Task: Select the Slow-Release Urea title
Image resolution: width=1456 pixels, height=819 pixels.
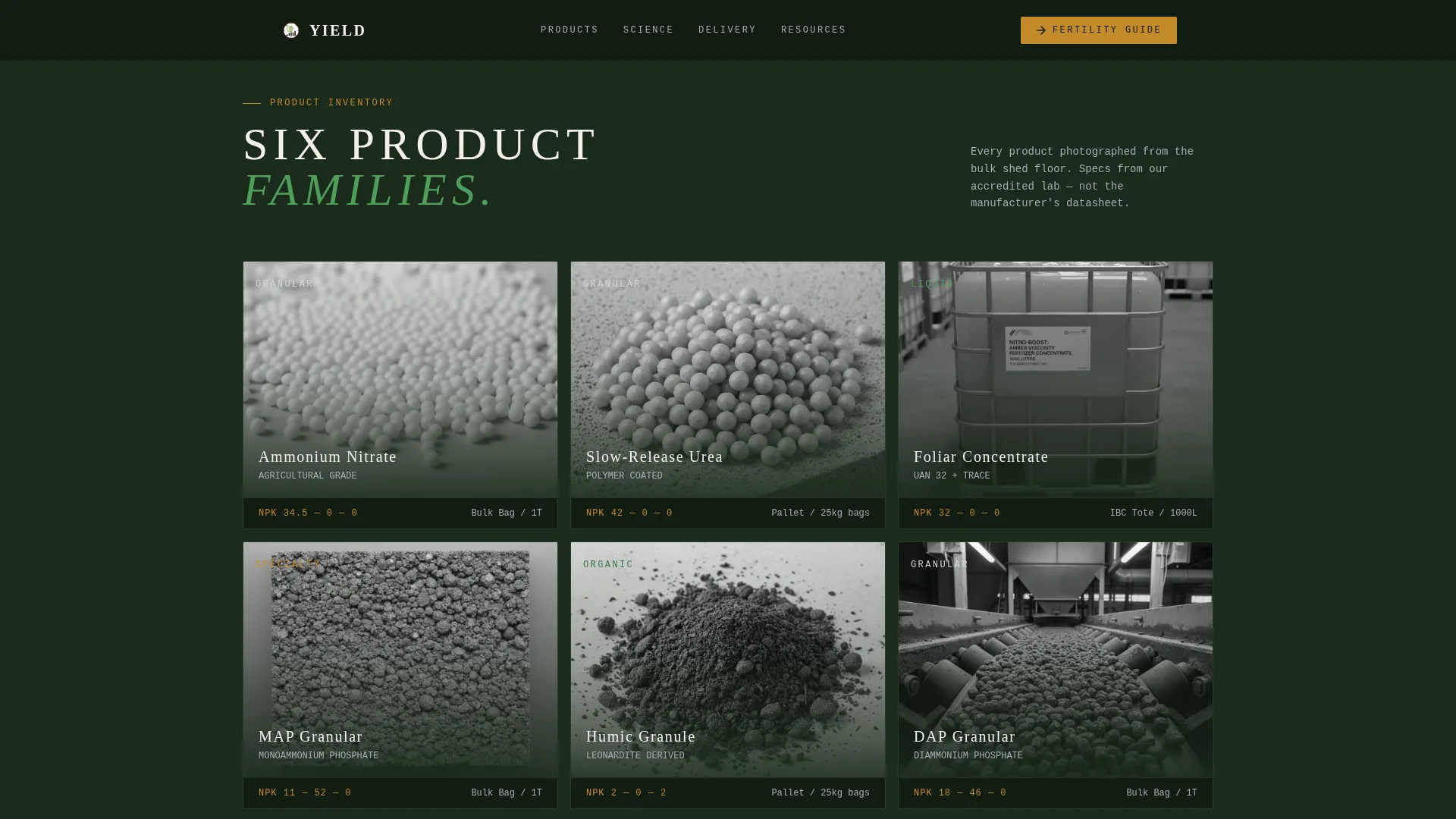Action: point(654,457)
